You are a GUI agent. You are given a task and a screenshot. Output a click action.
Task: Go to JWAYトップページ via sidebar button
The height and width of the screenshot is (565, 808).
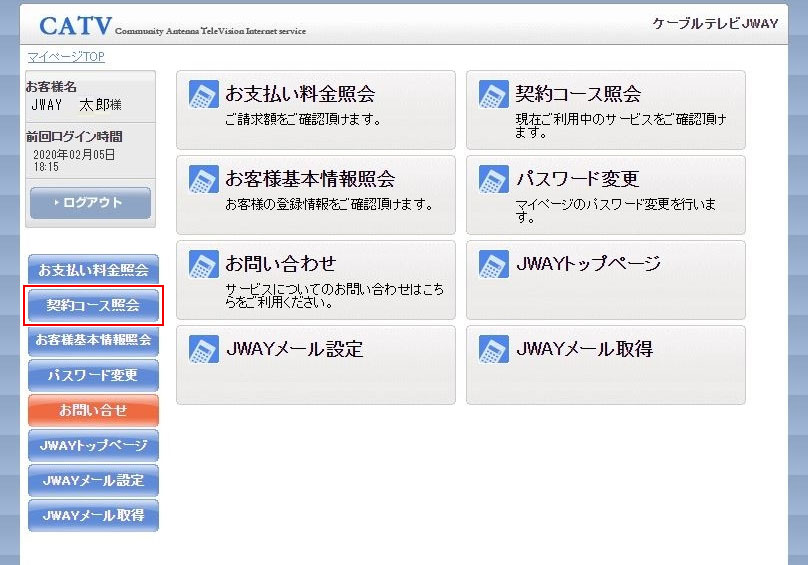(x=93, y=445)
